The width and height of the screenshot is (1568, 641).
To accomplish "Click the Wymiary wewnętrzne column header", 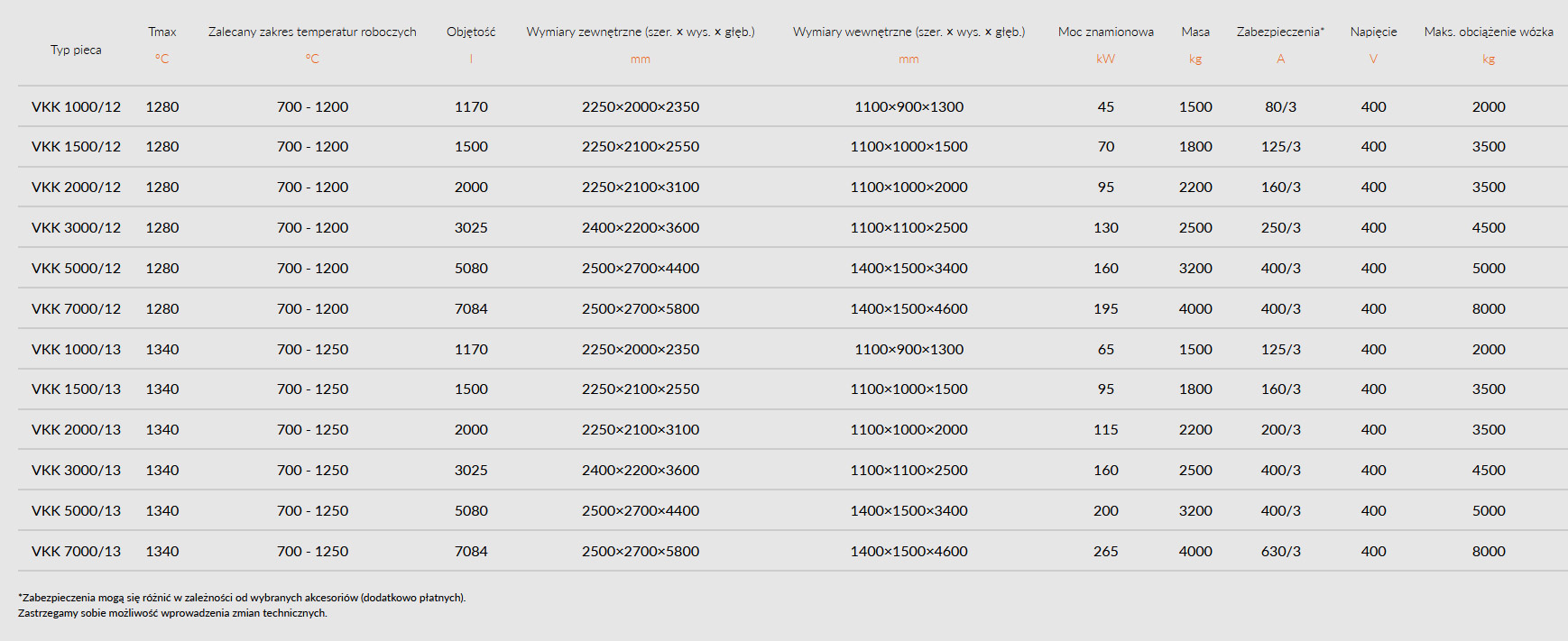I will (909, 32).
